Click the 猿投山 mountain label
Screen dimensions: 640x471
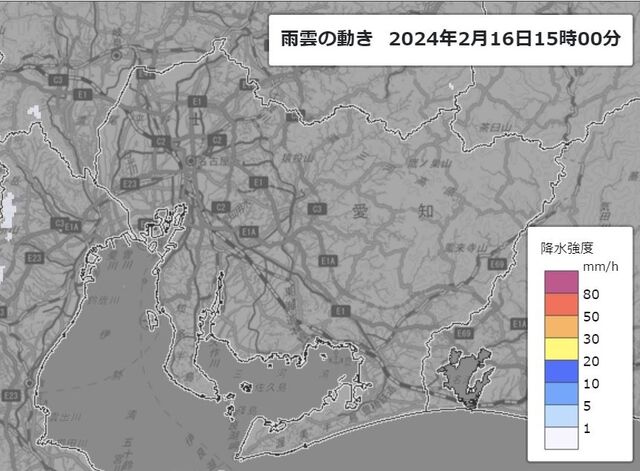(x=298, y=158)
